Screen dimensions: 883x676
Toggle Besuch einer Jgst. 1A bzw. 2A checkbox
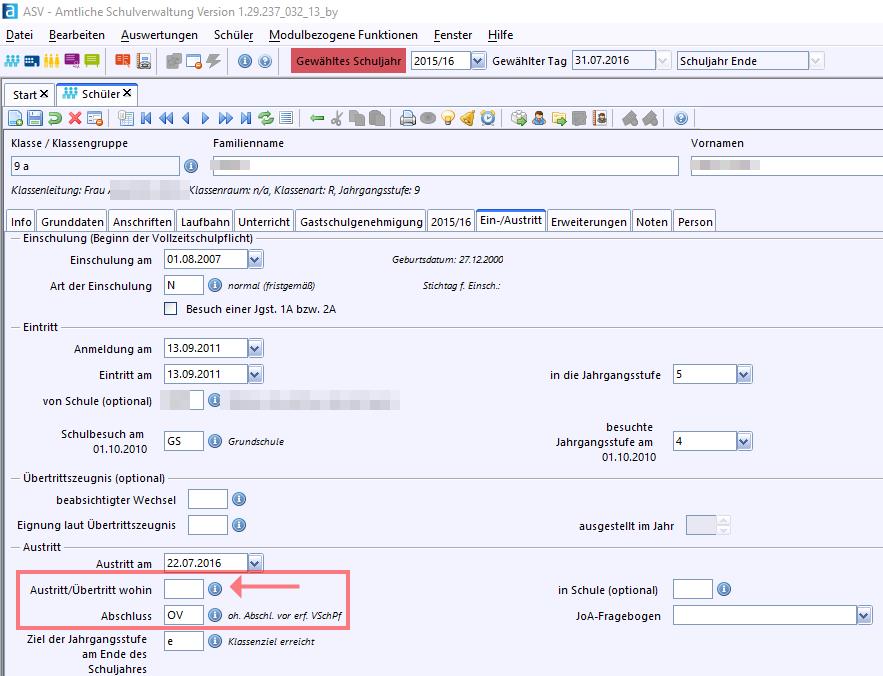(x=171, y=309)
